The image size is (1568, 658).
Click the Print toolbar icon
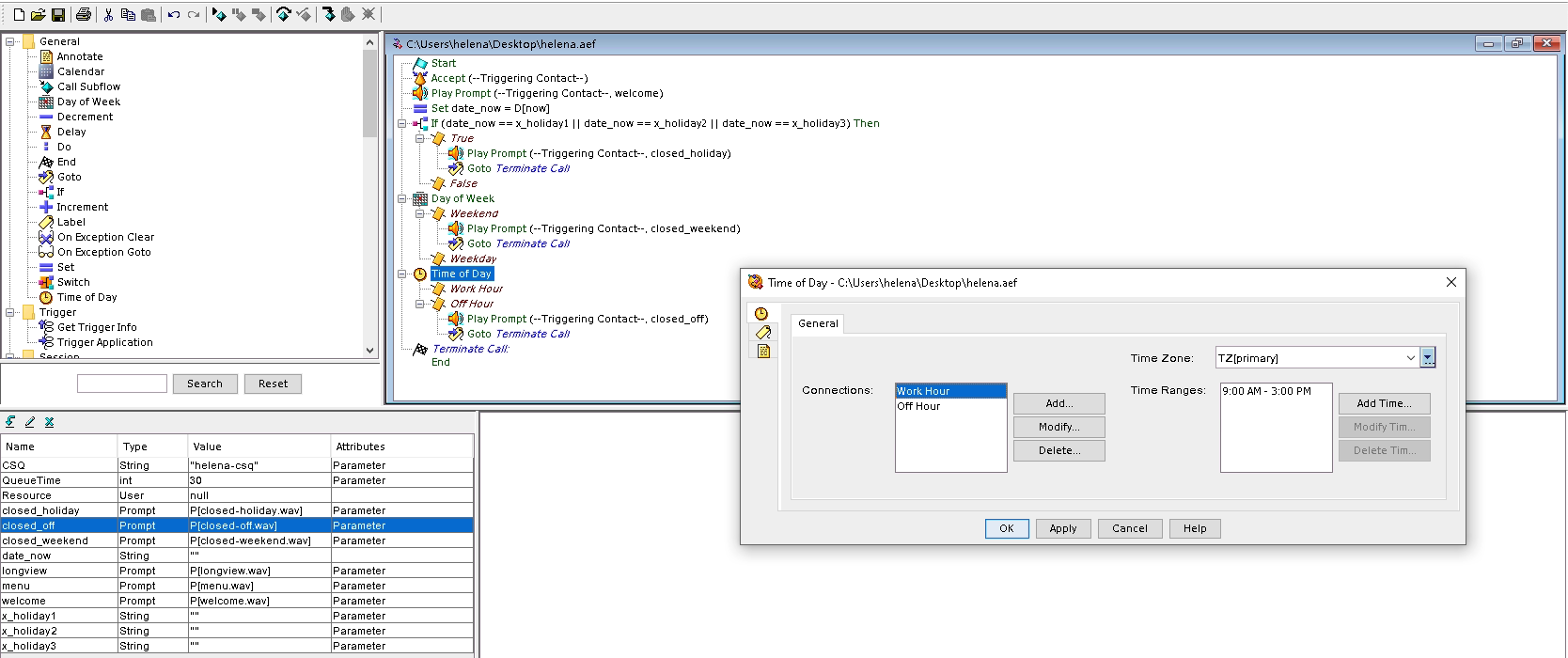(x=84, y=14)
